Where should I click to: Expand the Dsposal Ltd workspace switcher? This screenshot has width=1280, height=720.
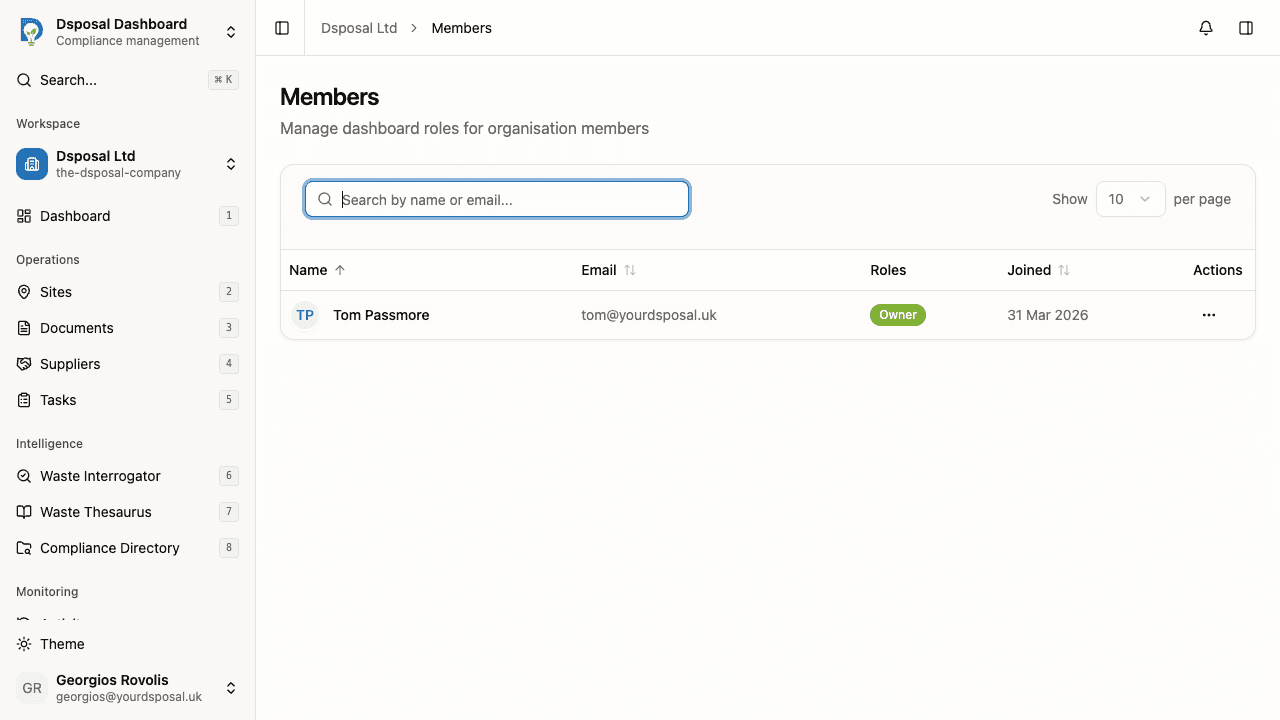pos(231,164)
